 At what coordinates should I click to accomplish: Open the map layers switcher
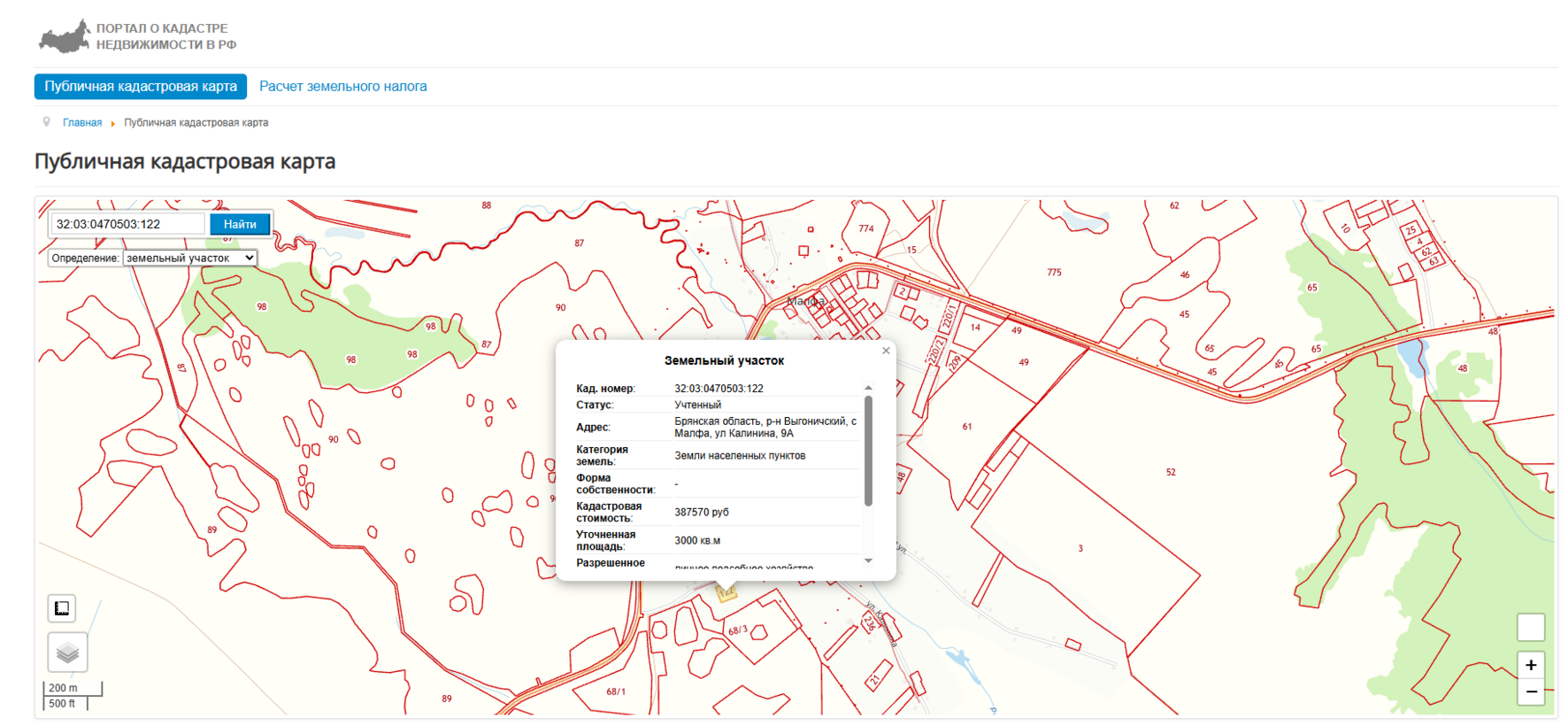(x=67, y=653)
